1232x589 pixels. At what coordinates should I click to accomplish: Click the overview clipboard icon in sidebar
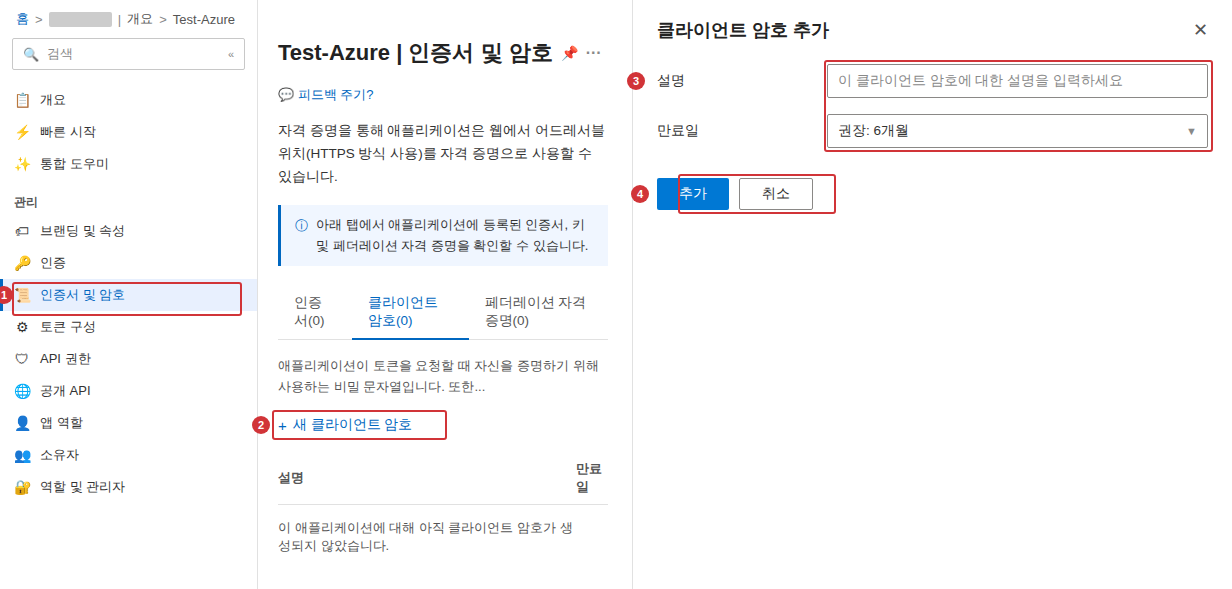point(22,100)
